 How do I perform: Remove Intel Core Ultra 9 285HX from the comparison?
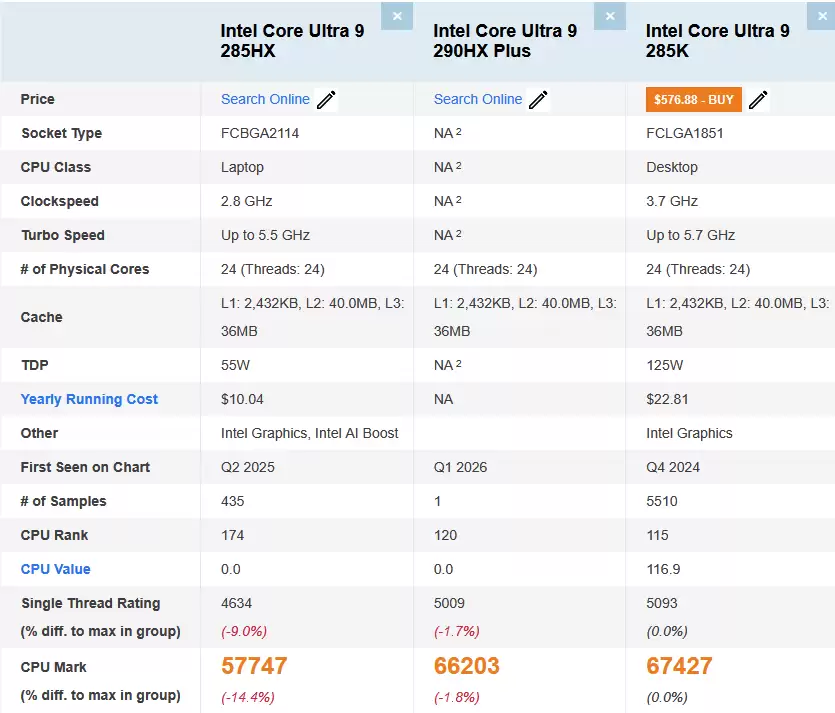tap(397, 16)
